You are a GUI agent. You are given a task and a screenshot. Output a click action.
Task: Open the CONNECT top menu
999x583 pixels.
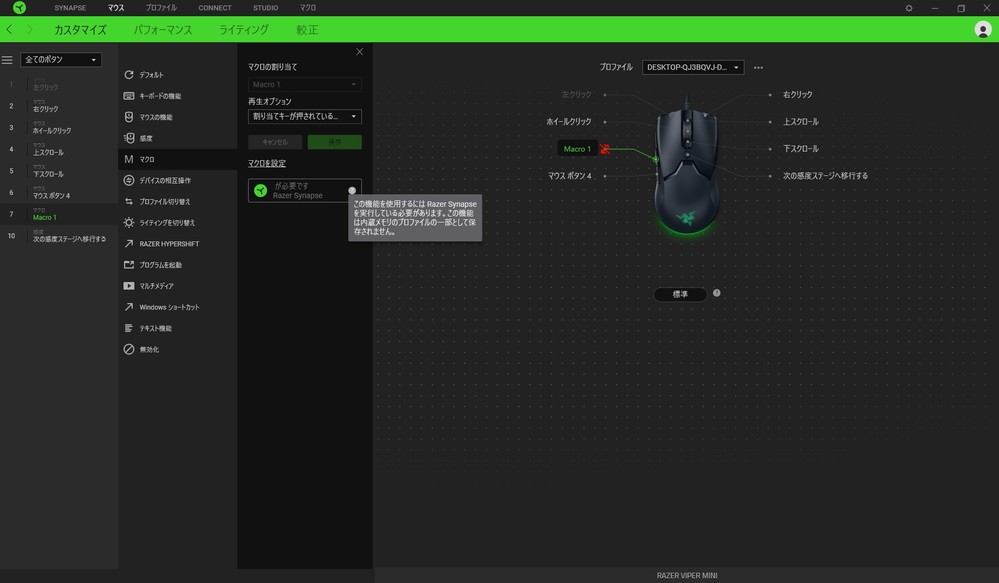pos(215,8)
